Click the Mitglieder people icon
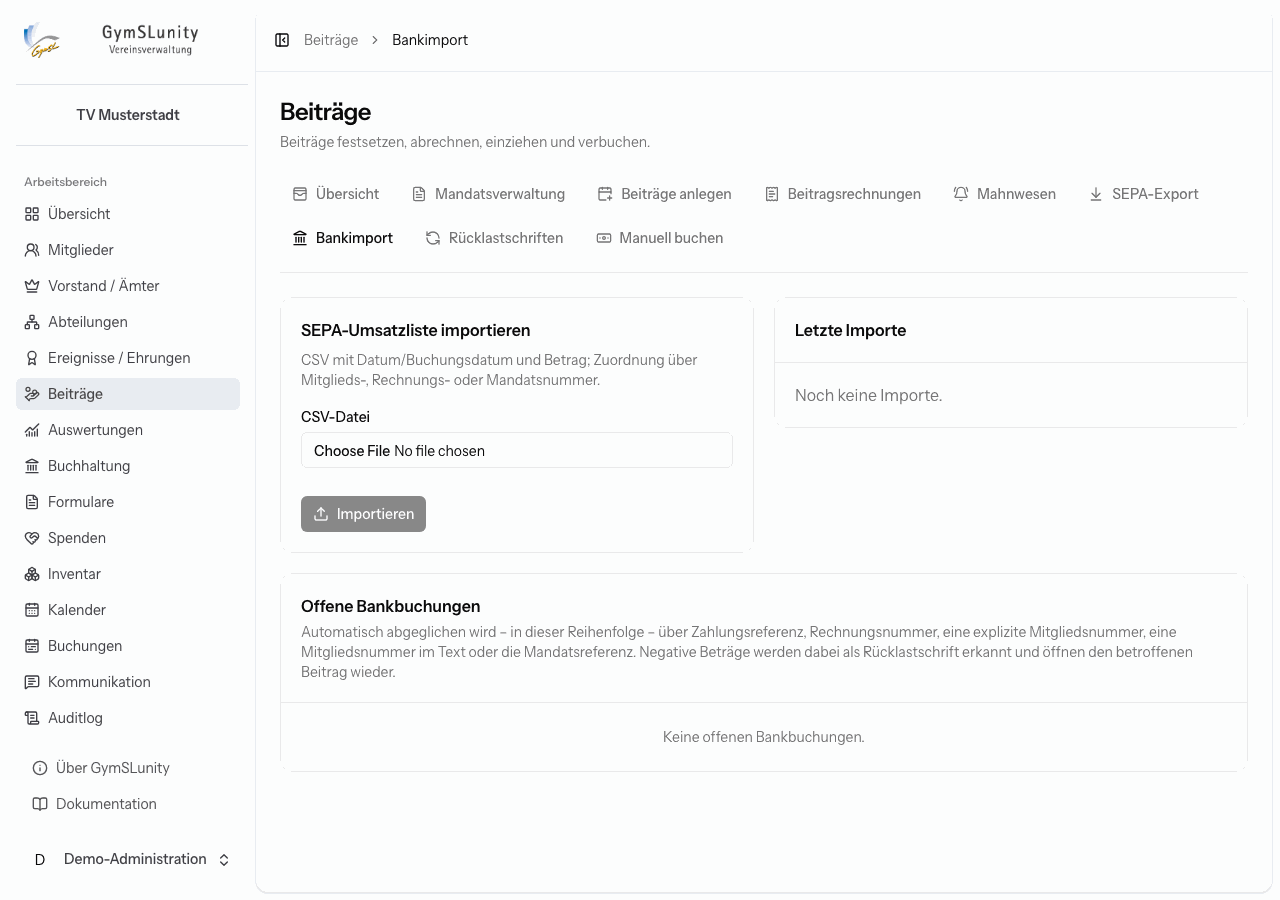Viewport: 1280px width, 900px height. [32, 250]
